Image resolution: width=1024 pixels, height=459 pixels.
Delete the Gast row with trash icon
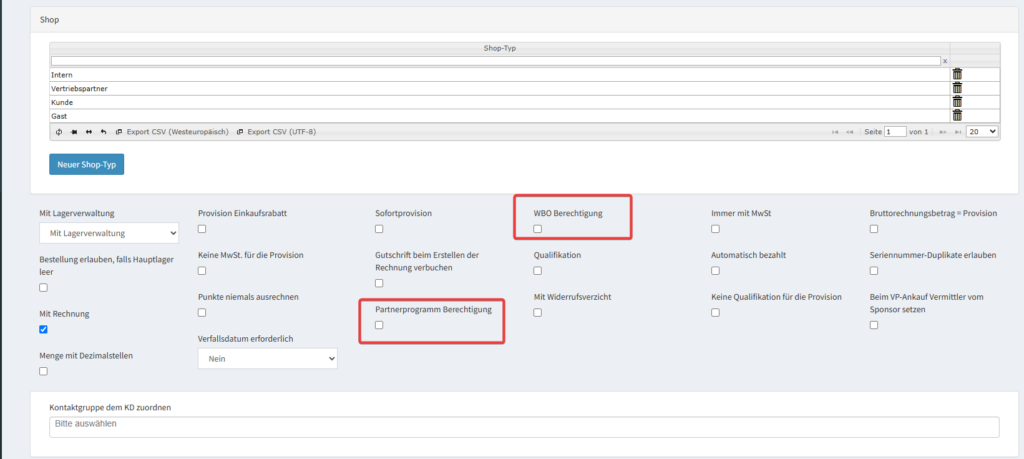coord(956,116)
